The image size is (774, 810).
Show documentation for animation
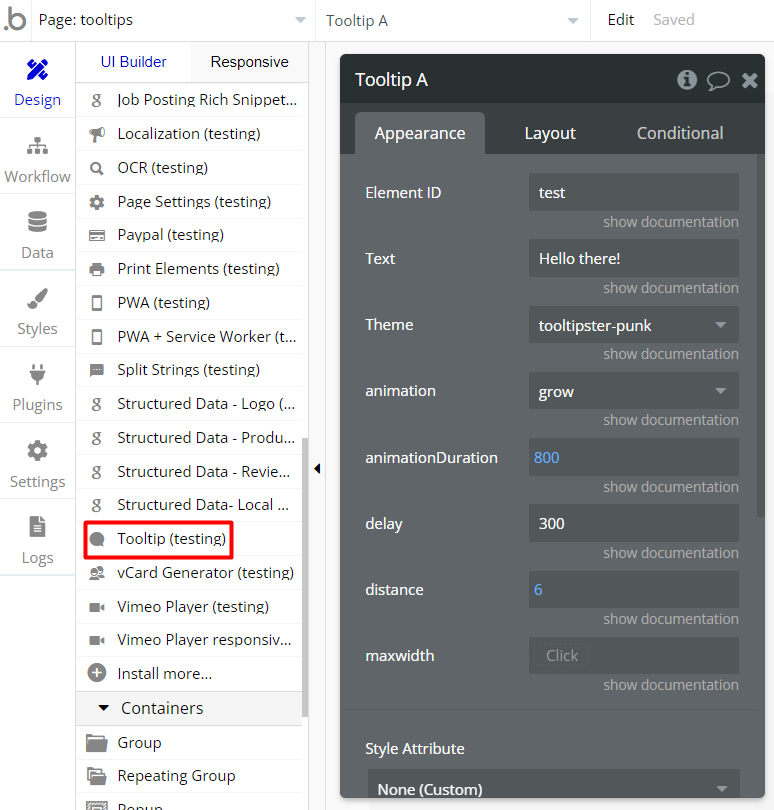click(x=671, y=420)
